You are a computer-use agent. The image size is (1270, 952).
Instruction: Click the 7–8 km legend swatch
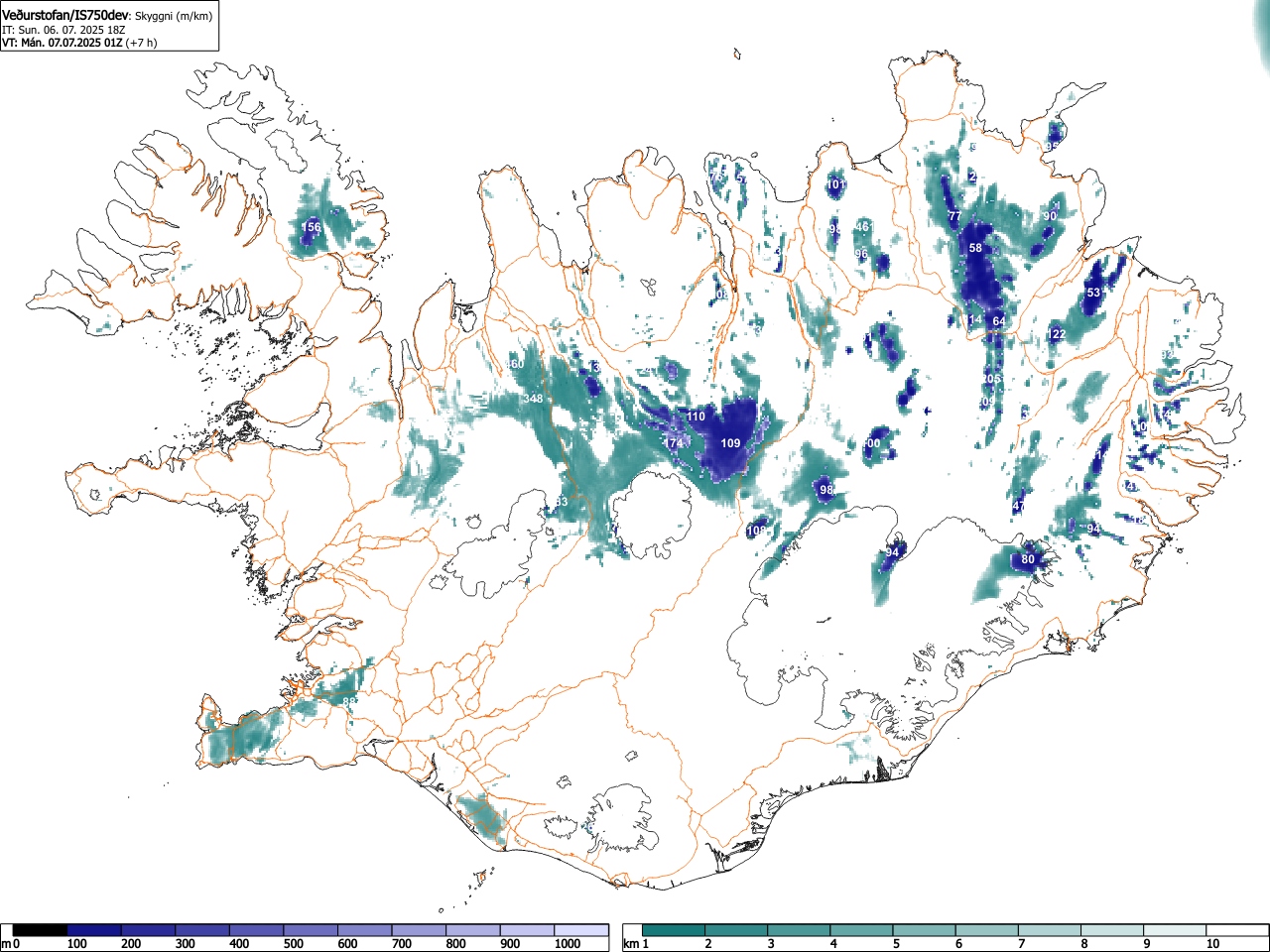click(1050, 930)
